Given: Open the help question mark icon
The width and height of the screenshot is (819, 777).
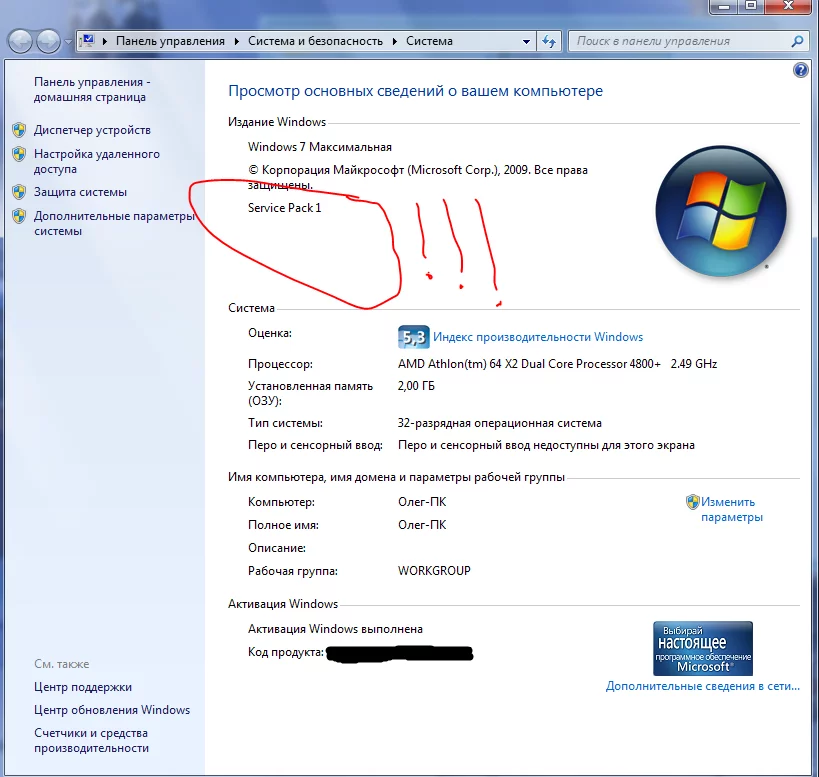Looking at the screenshot, I should [800, 69].
